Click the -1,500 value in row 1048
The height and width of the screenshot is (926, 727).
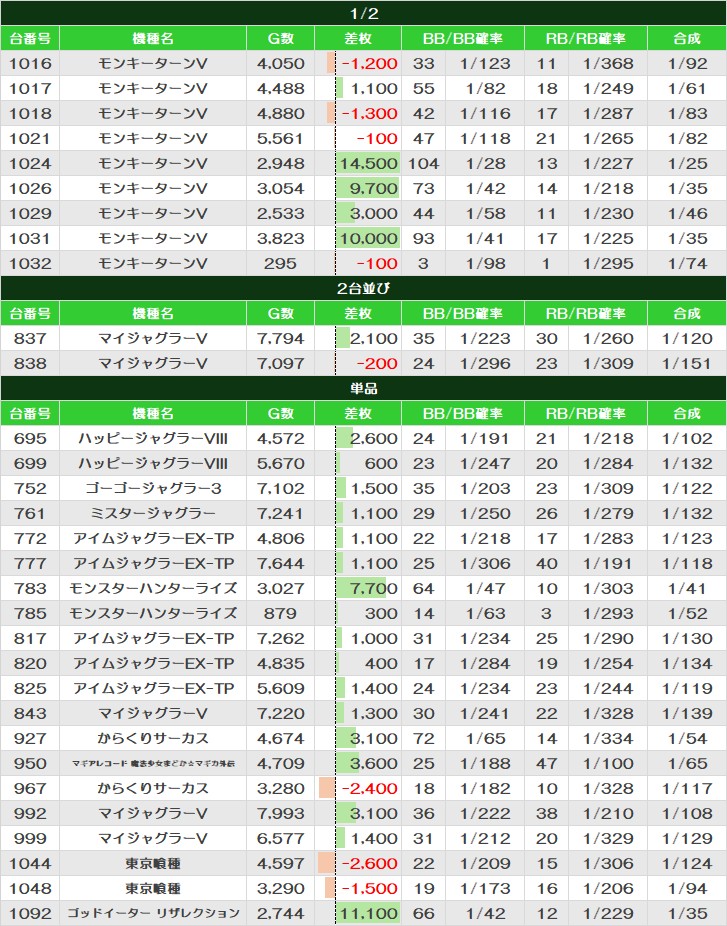click(x=370, y=888)
